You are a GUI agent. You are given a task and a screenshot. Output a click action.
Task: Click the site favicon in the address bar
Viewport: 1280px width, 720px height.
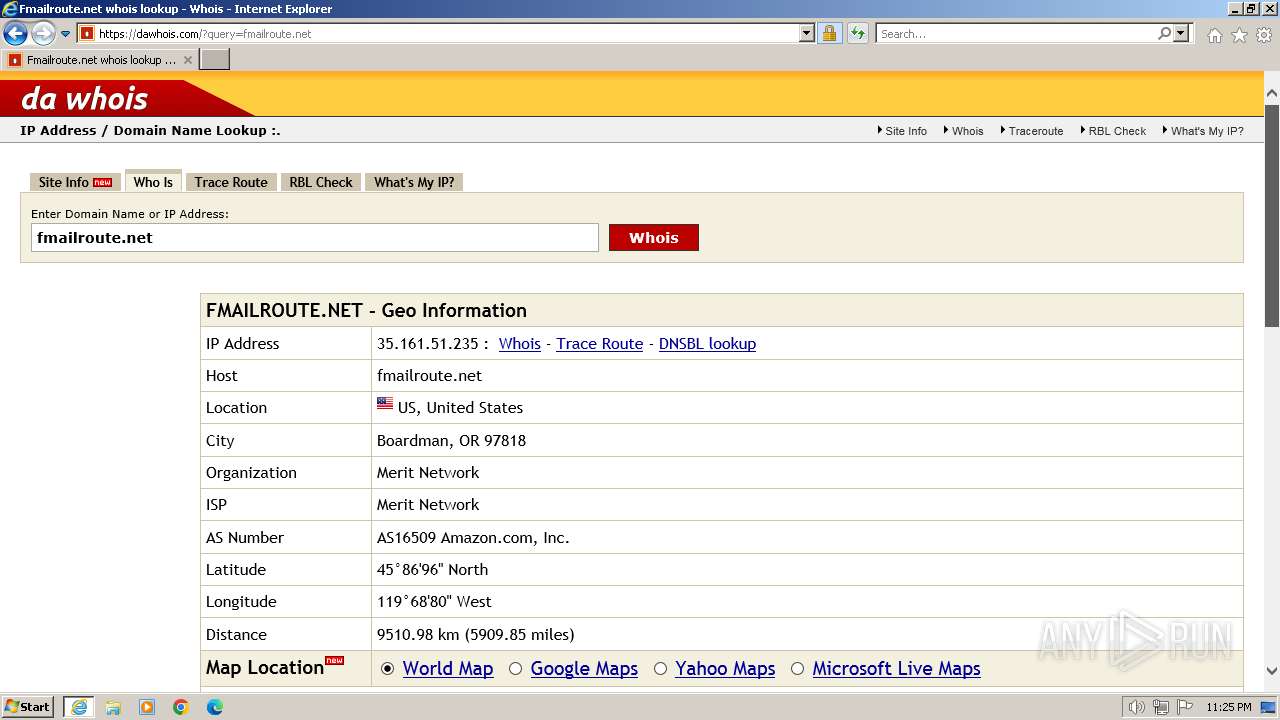[87, 33]
